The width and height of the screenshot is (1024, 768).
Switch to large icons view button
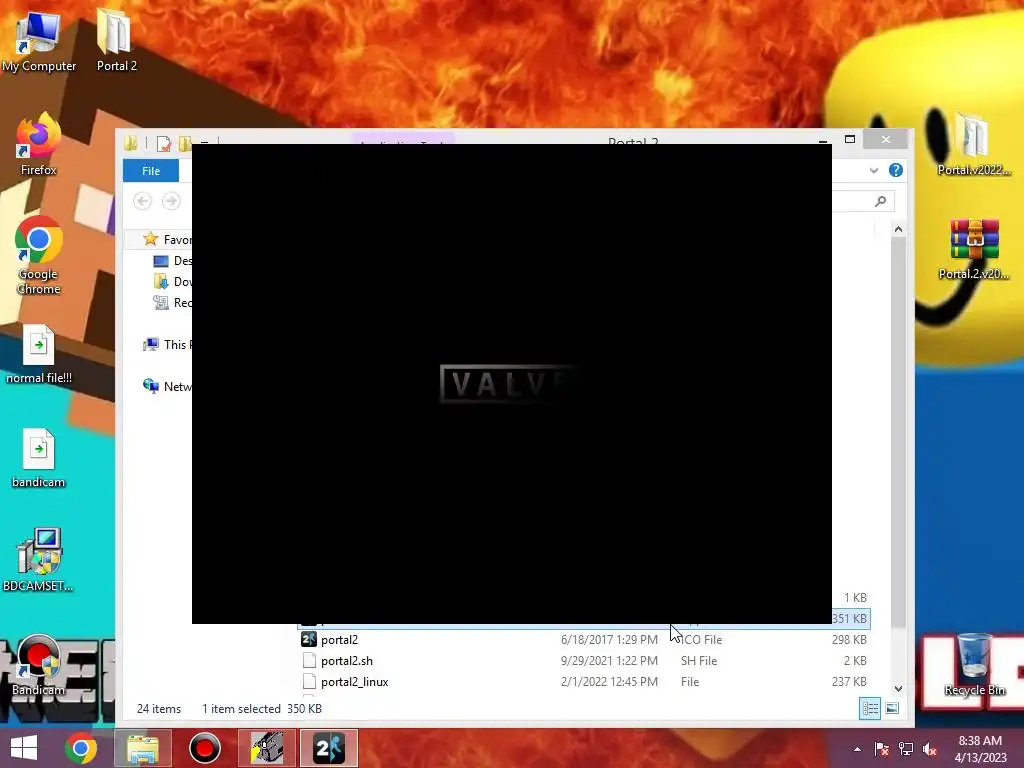(x=892, y=709)
